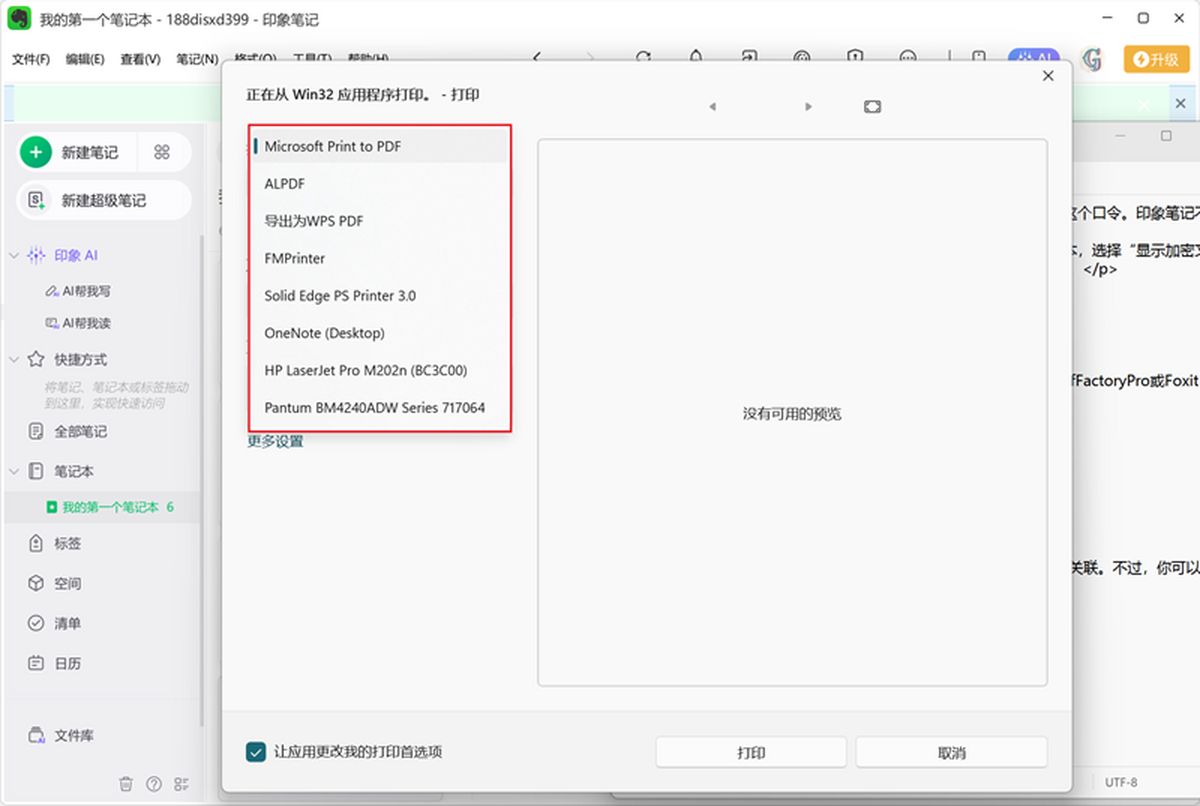This screenshot has width=1200, height=806.
Task: Open the 笔记(N) menu
Action: click(x=197, y=60)
